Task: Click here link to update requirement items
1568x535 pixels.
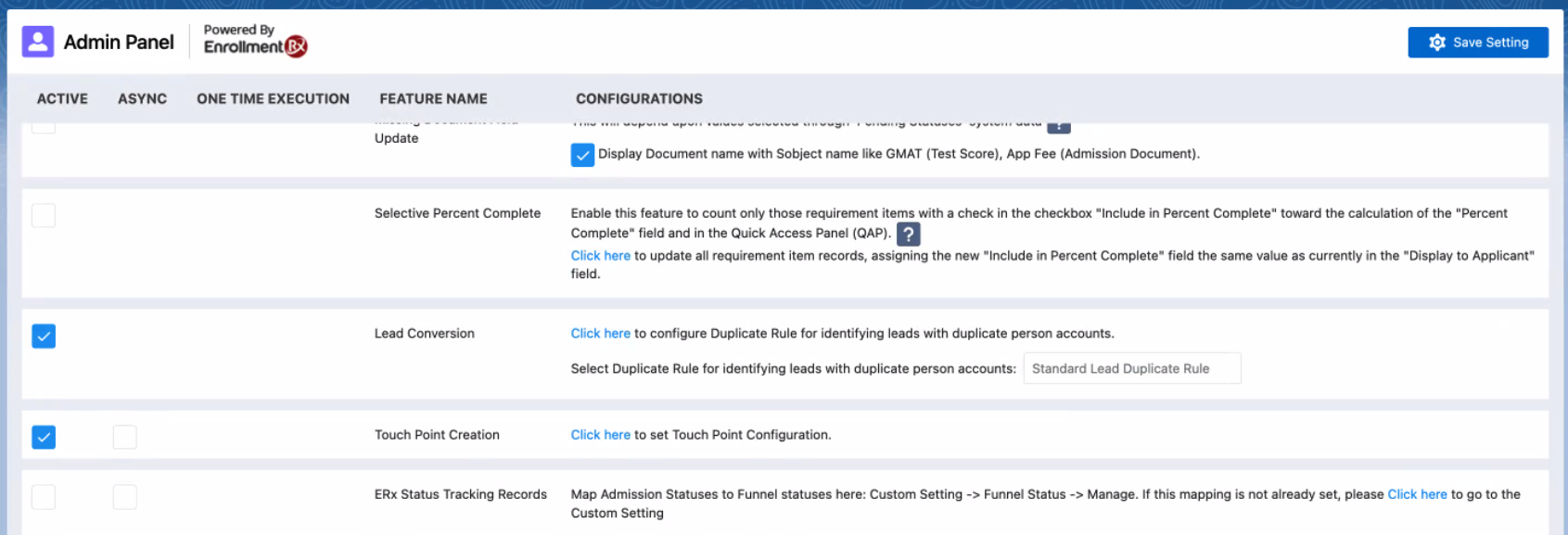Action: (x=600, y=256)
